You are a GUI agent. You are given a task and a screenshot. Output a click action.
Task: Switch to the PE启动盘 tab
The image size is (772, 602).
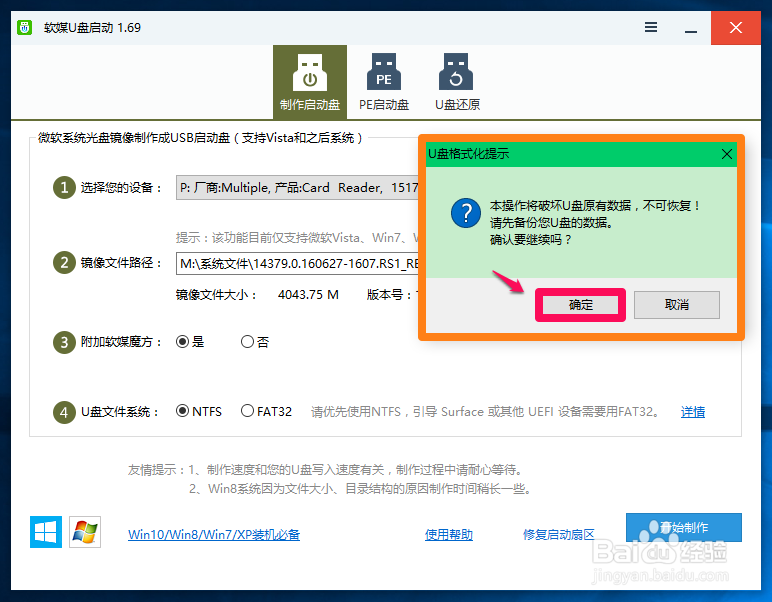coord(384,82)
